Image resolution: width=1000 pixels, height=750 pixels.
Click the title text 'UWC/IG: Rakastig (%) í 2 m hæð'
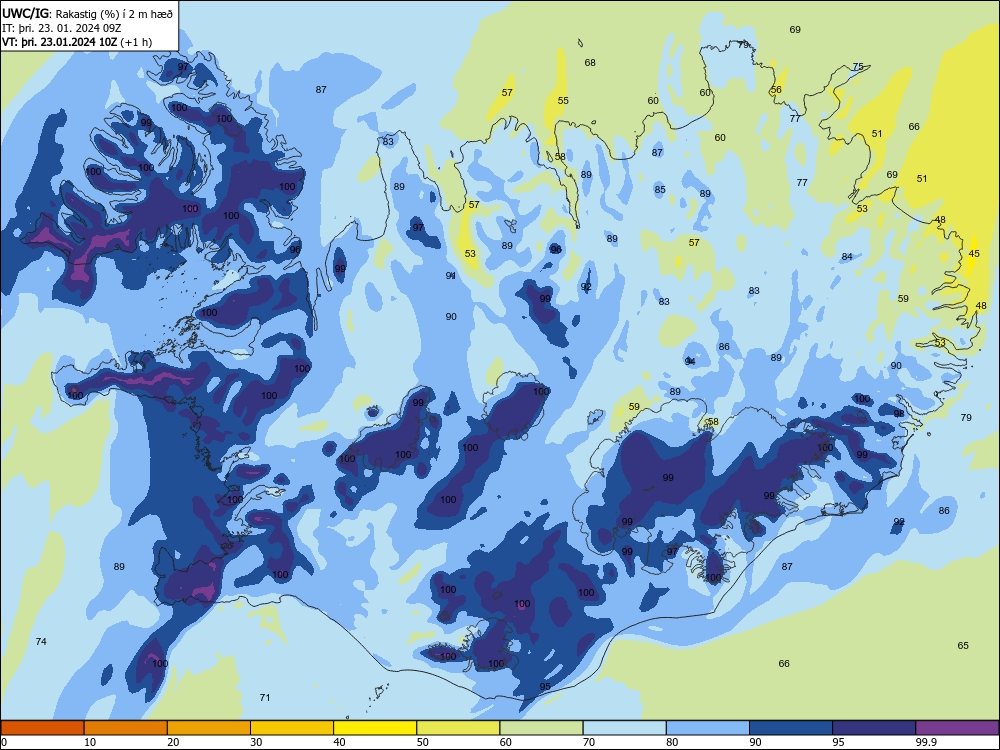(x=87, y=13)
